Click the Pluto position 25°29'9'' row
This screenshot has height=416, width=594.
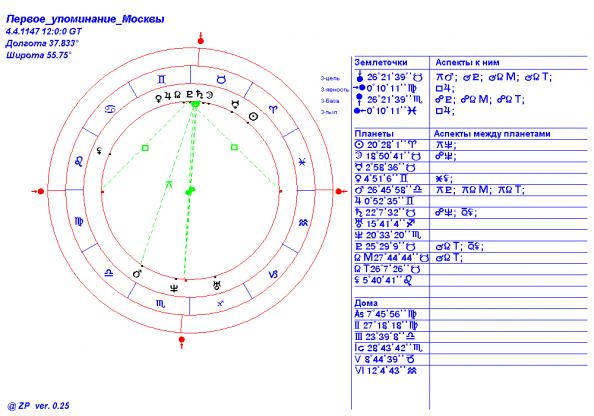pyautogui.click(x=385, y=247)
